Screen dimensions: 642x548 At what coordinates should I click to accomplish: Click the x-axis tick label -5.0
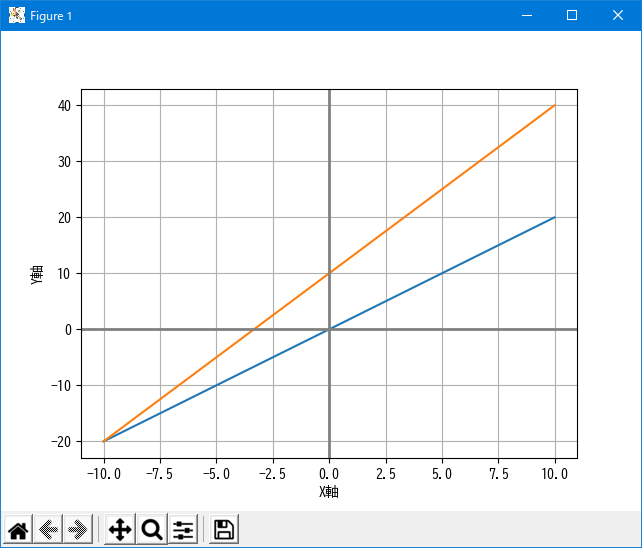coord(217,474)
